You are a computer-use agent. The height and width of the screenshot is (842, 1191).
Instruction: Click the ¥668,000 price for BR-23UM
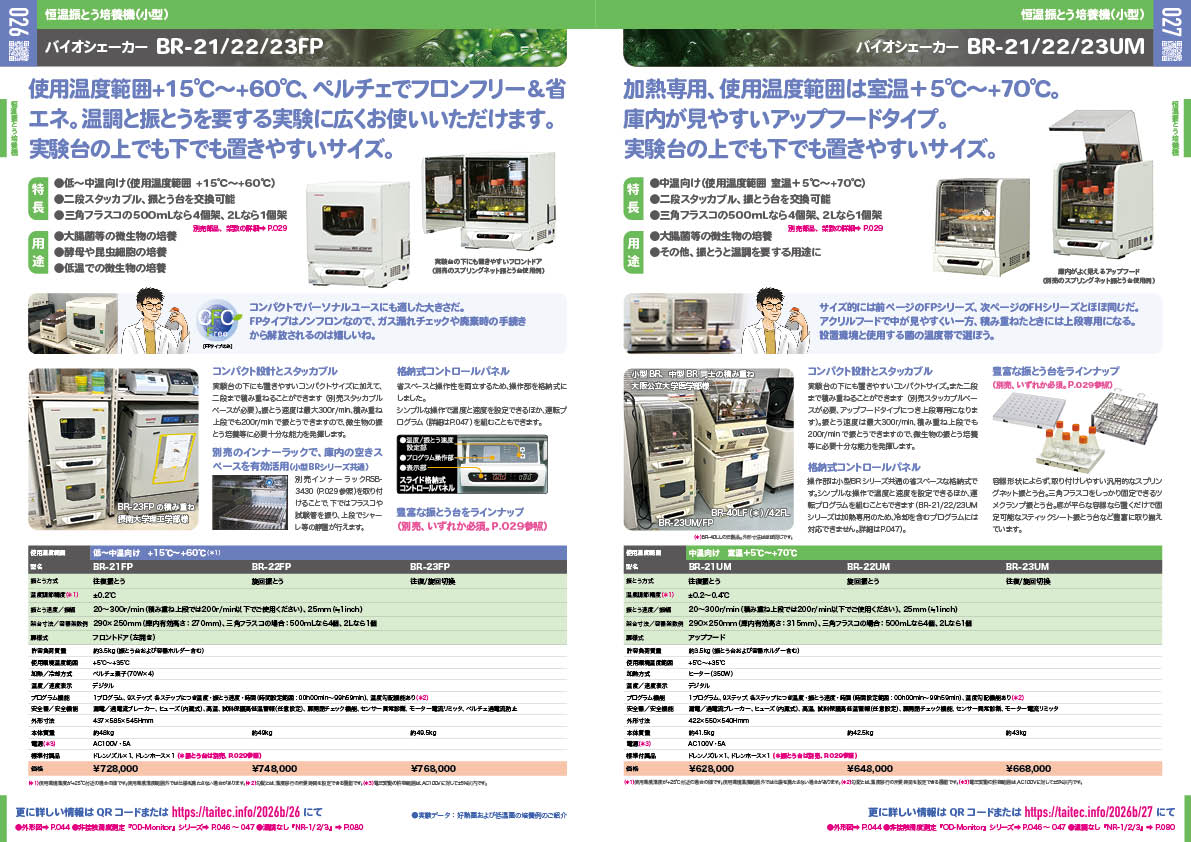tap(1033, 768)
